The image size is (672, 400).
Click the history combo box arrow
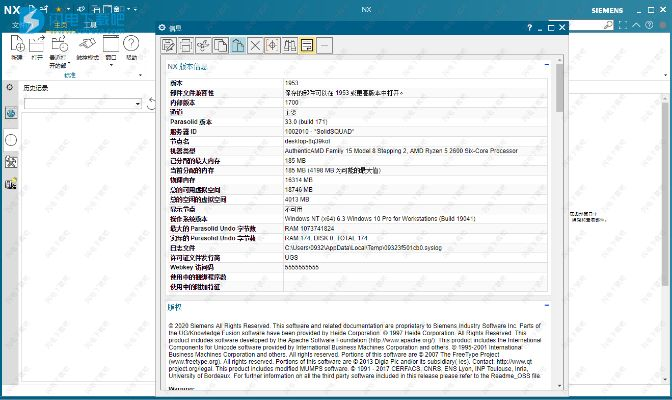click(x=138, y=104)
